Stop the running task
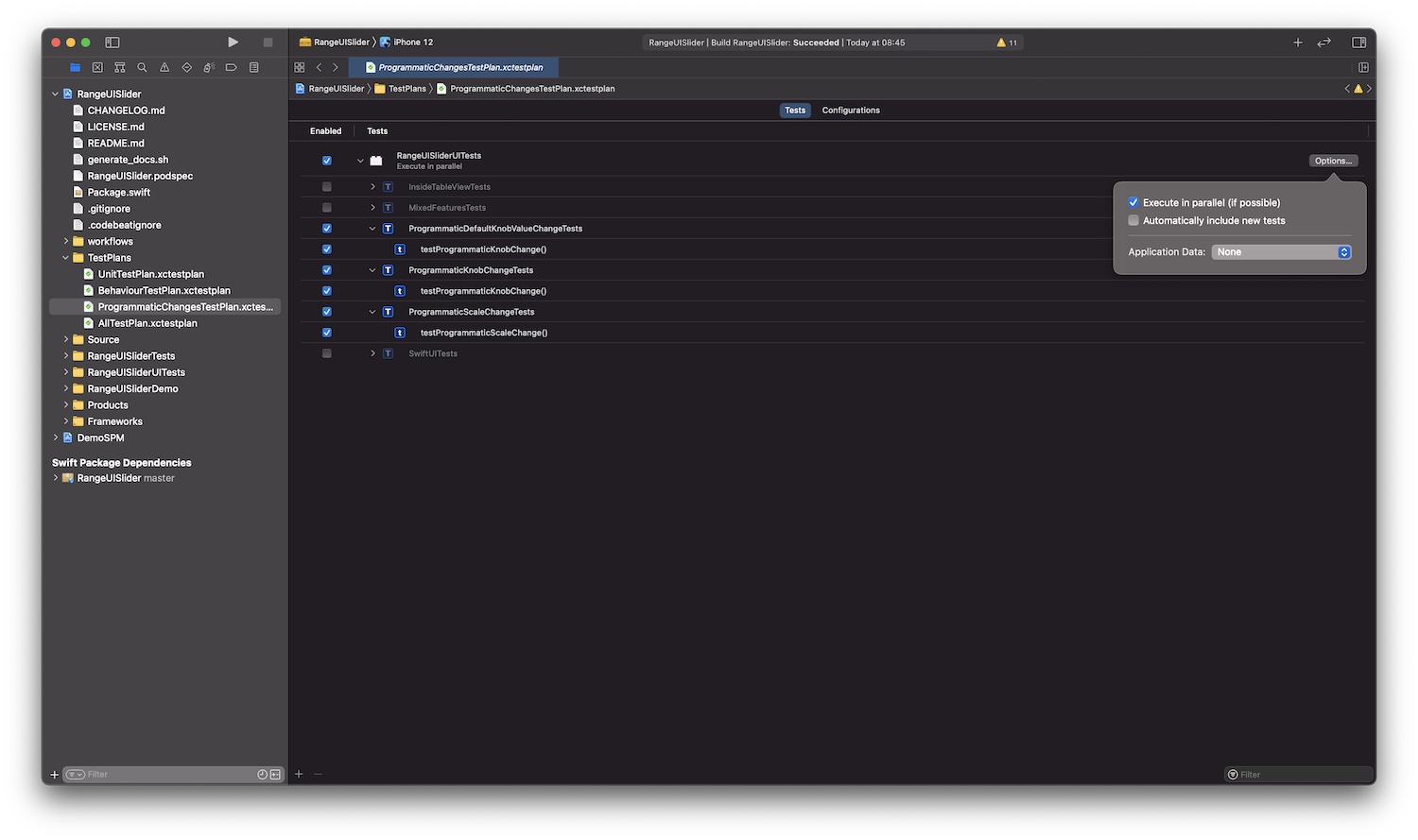 pos(268,43)
